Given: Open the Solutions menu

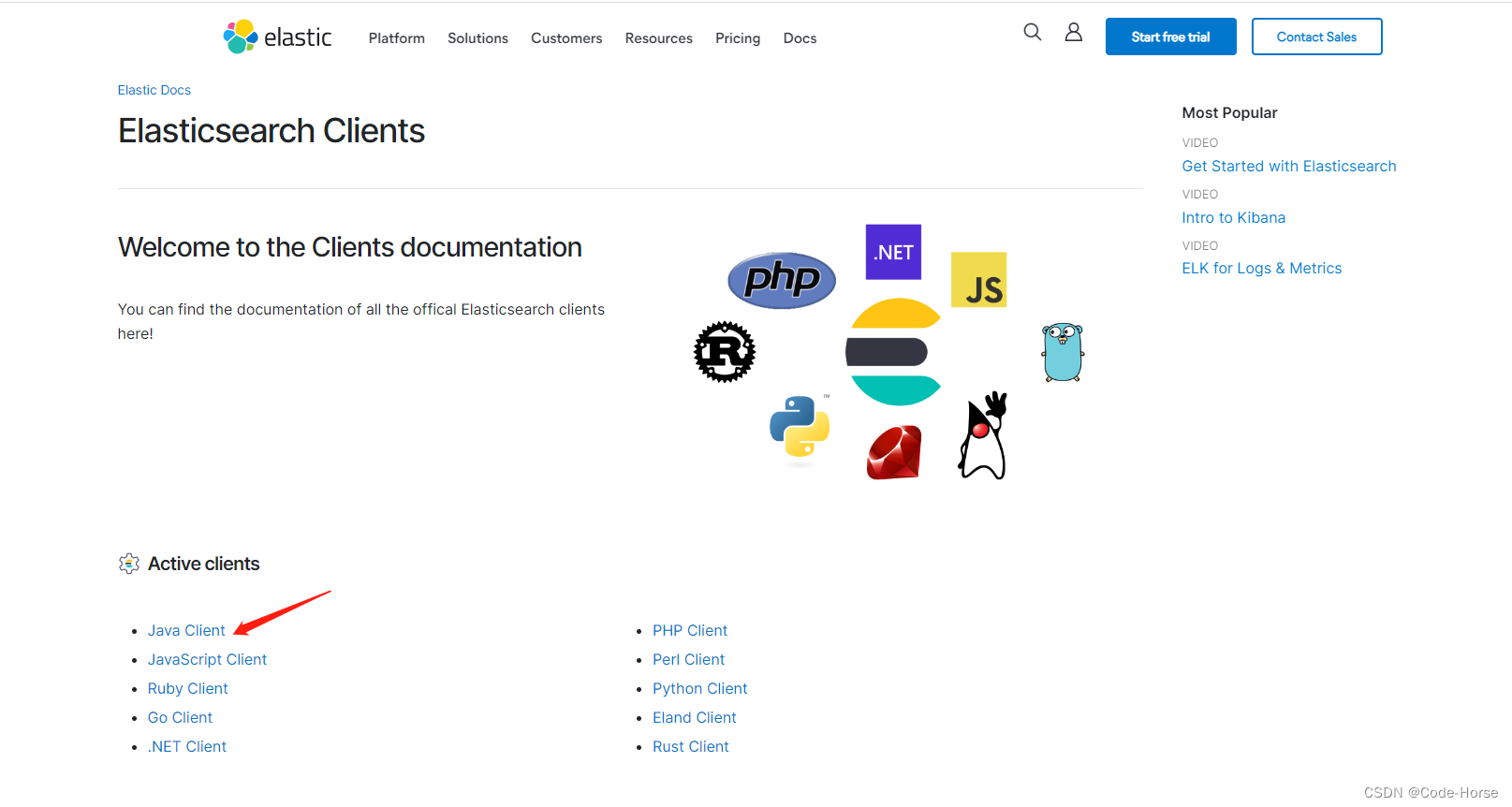Looking at the screenshot, I should (x=477, y=38).
